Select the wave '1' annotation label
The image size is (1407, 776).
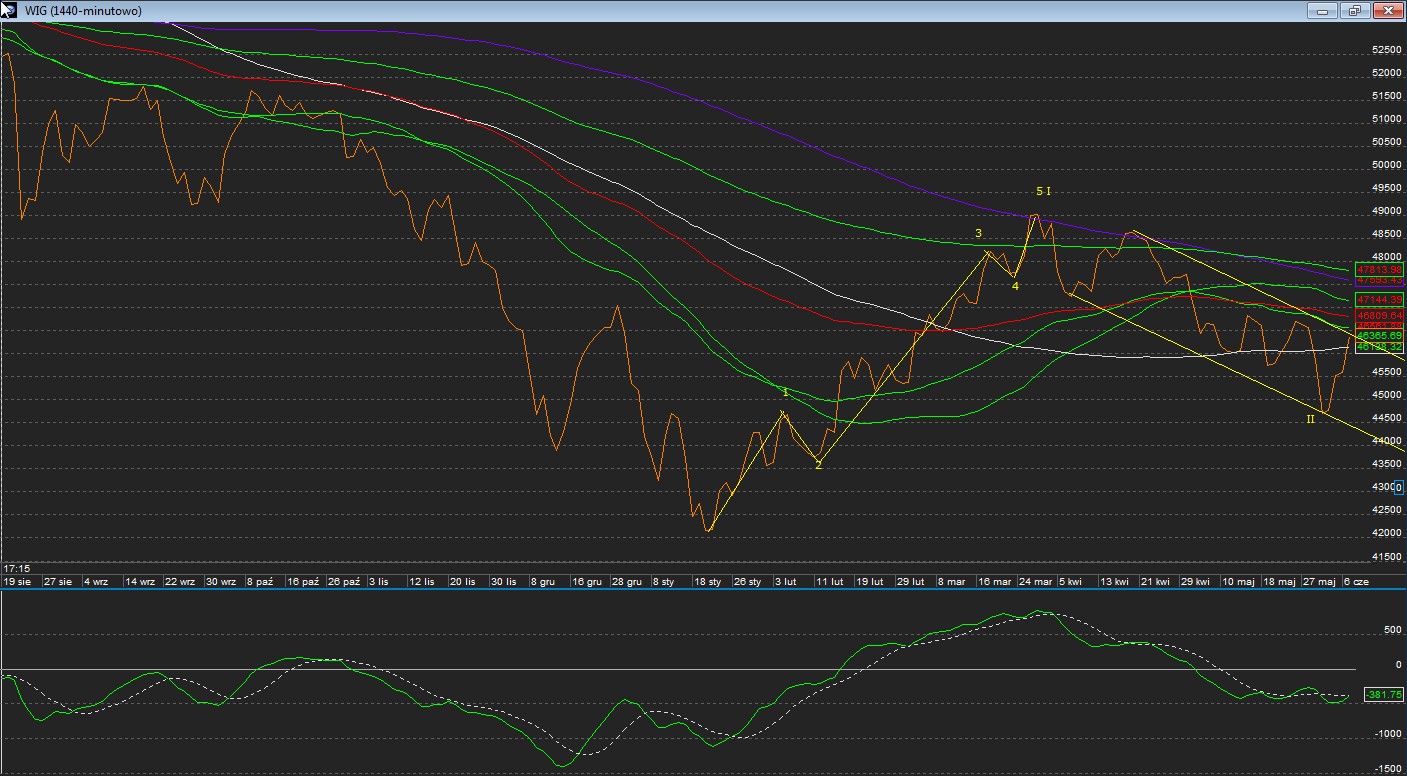[786, 393]
